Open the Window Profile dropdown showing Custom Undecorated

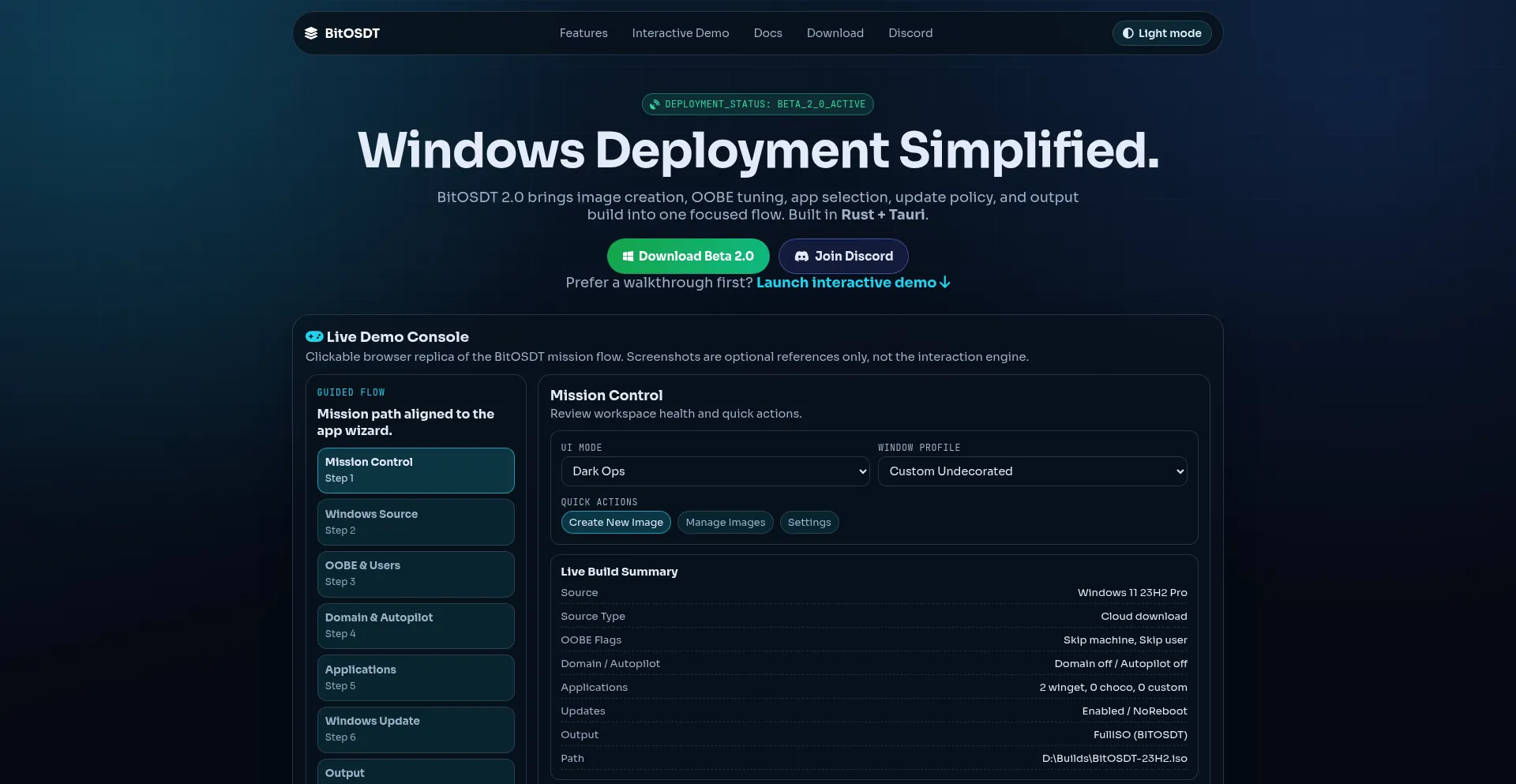(x=1032, y=471)
